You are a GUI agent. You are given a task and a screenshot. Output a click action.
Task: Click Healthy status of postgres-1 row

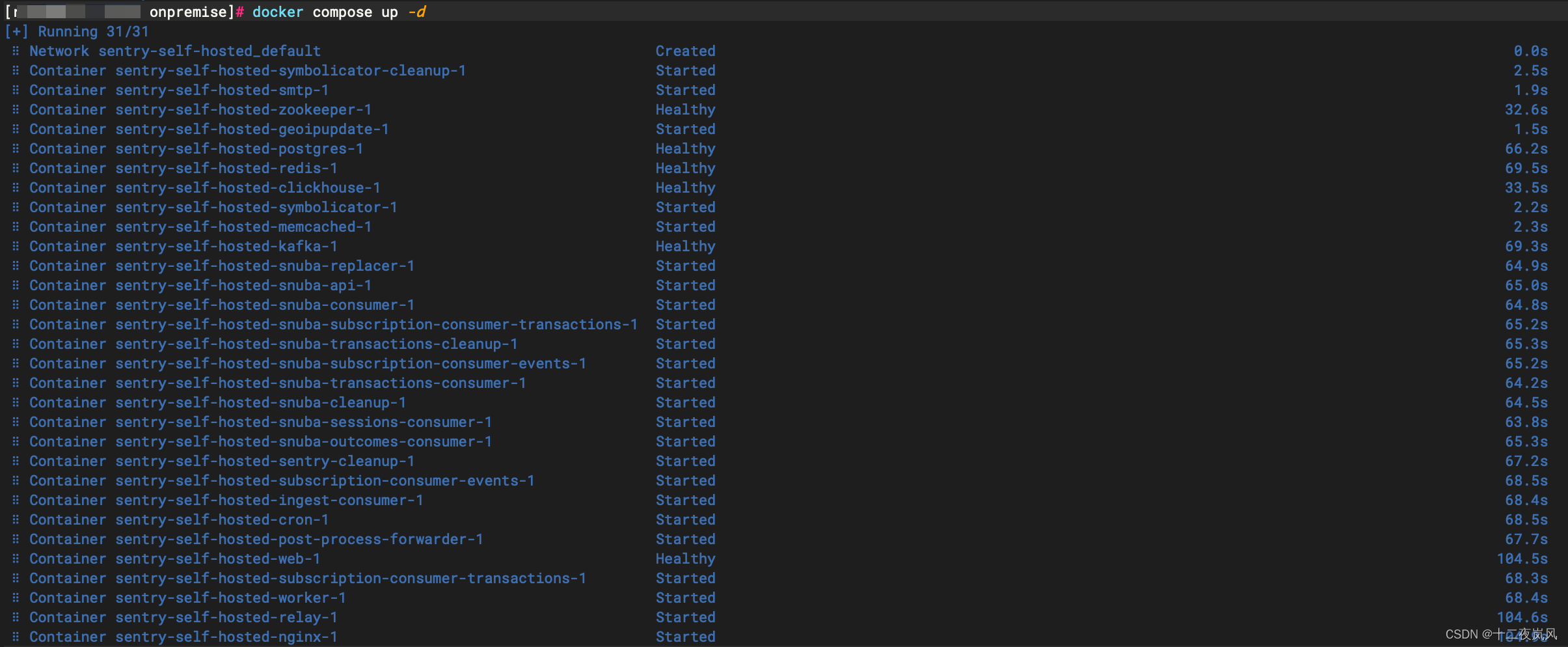tap(685, 148)
